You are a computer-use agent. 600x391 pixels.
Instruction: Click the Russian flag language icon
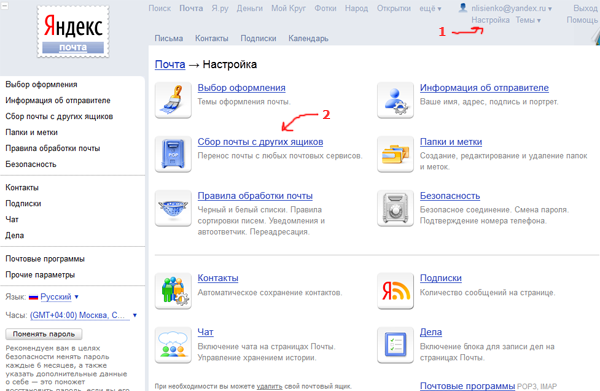click(34, 297)
